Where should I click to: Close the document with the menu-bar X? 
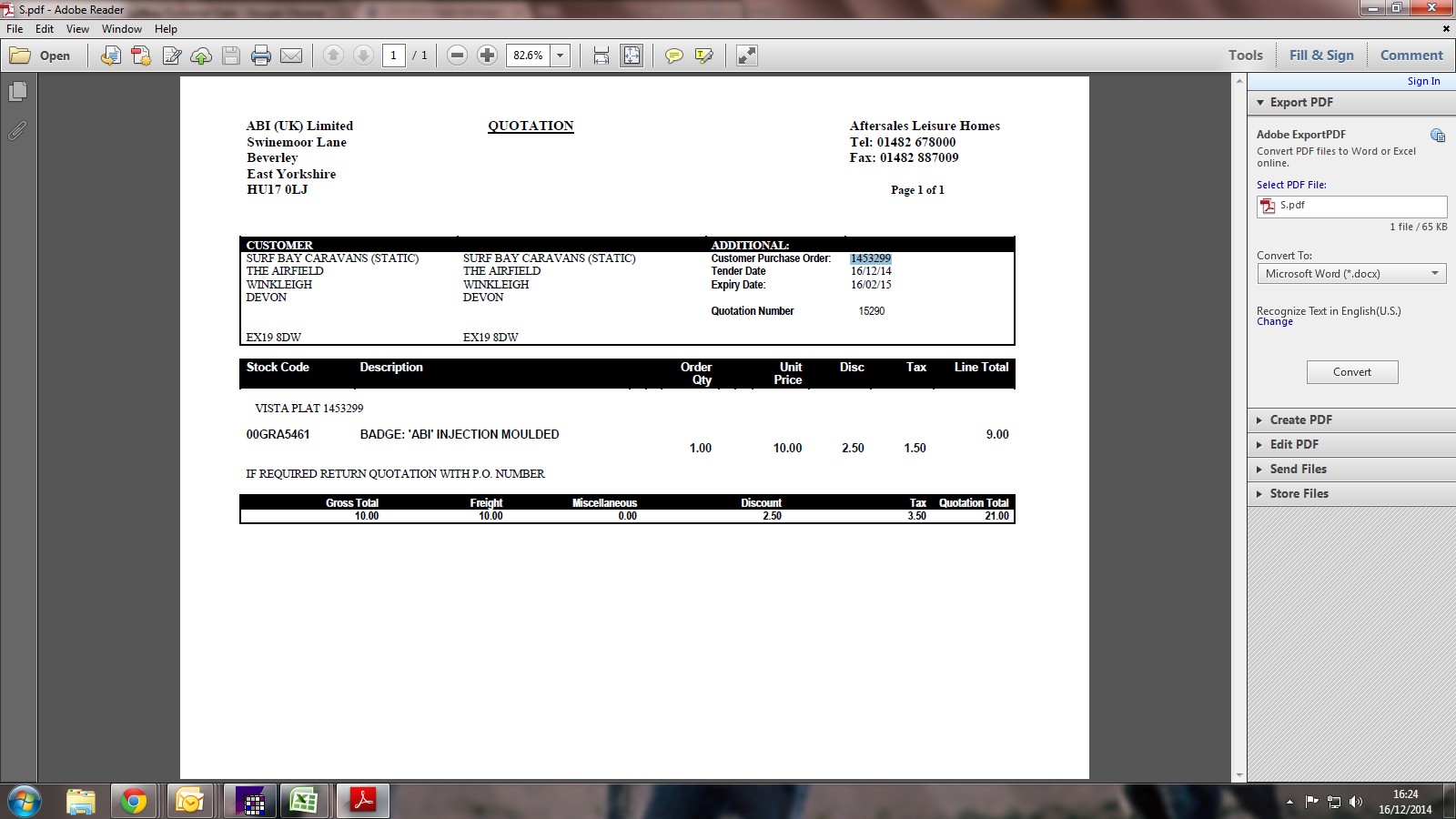[1446, 29]
